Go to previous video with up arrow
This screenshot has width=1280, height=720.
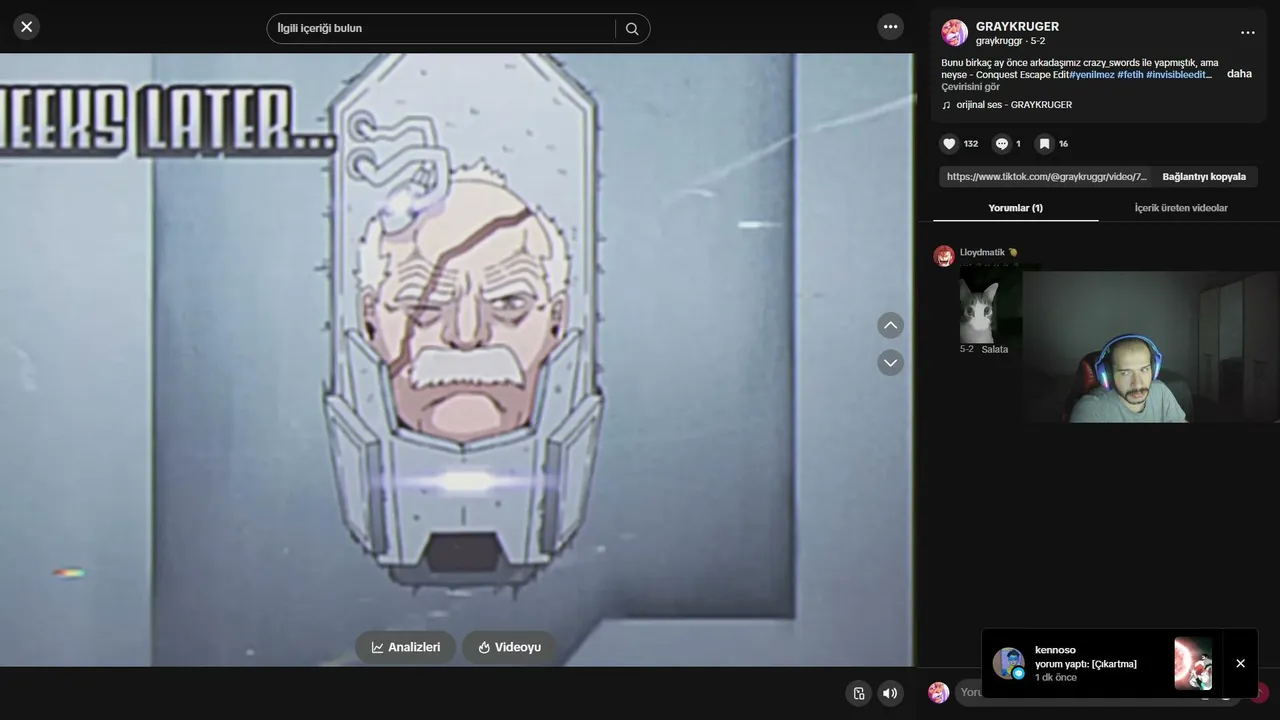[890, 326]
